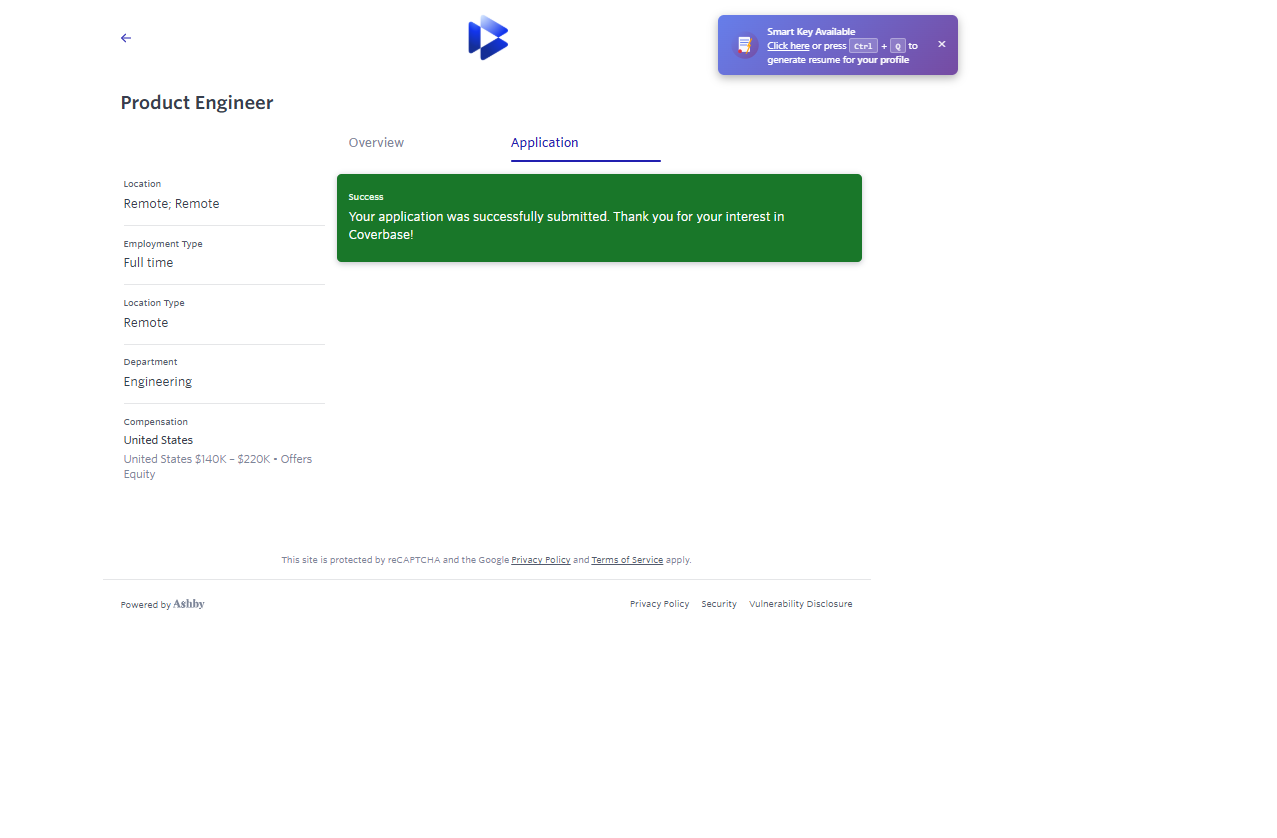Image resolution: width=1277 pixels, height=838 pixels.
Task: Click the Smart Key resume icon
Action: coord(744,45)
